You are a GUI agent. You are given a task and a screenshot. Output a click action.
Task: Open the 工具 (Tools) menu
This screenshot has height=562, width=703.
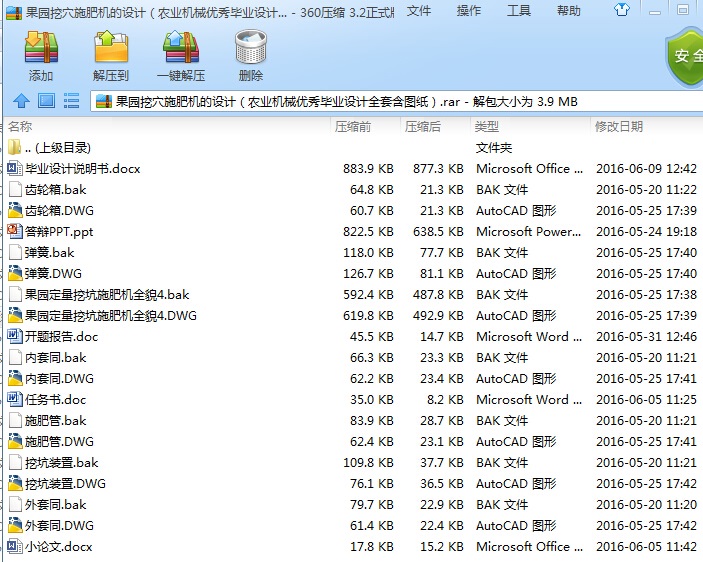[x=518, y=11]
